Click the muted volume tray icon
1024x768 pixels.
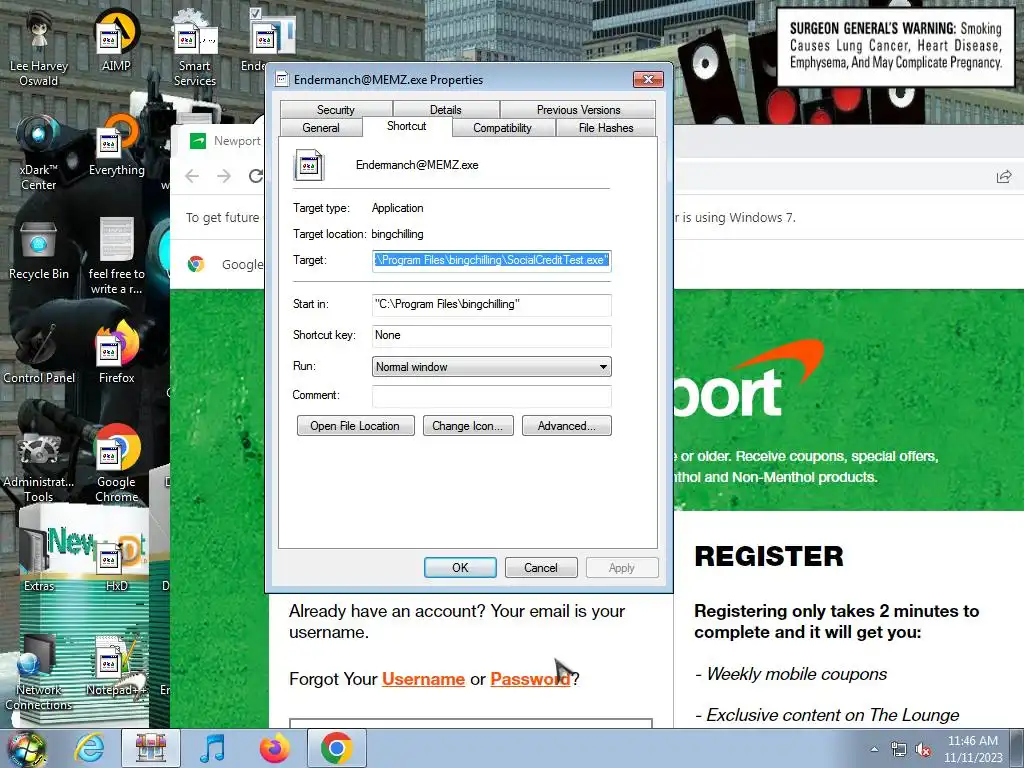coord(923,749)
